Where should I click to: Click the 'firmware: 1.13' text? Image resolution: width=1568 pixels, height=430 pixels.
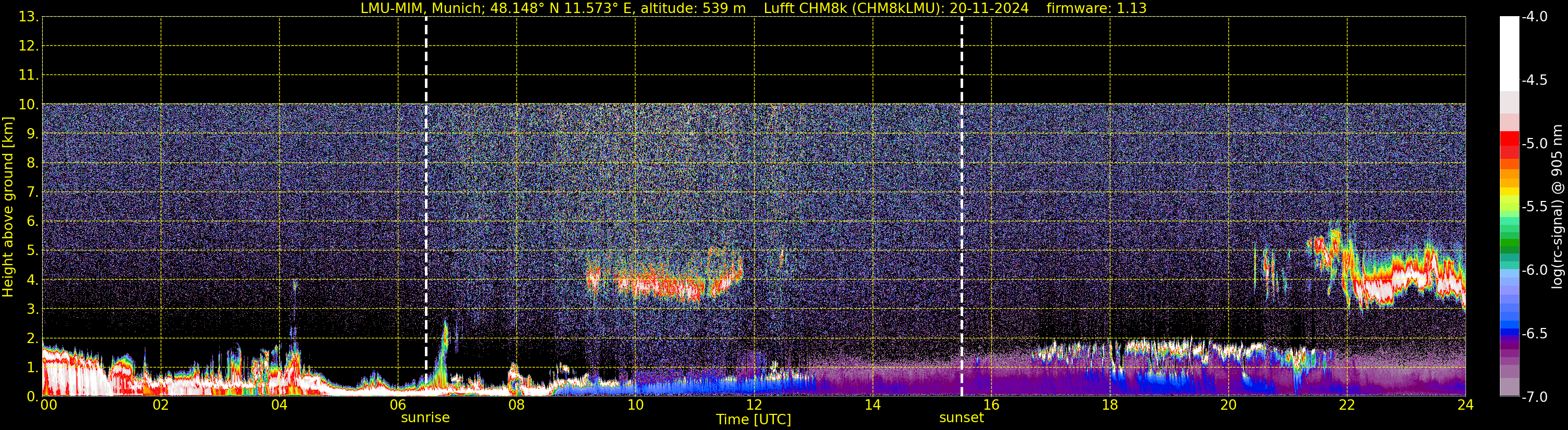point(1096,8)
